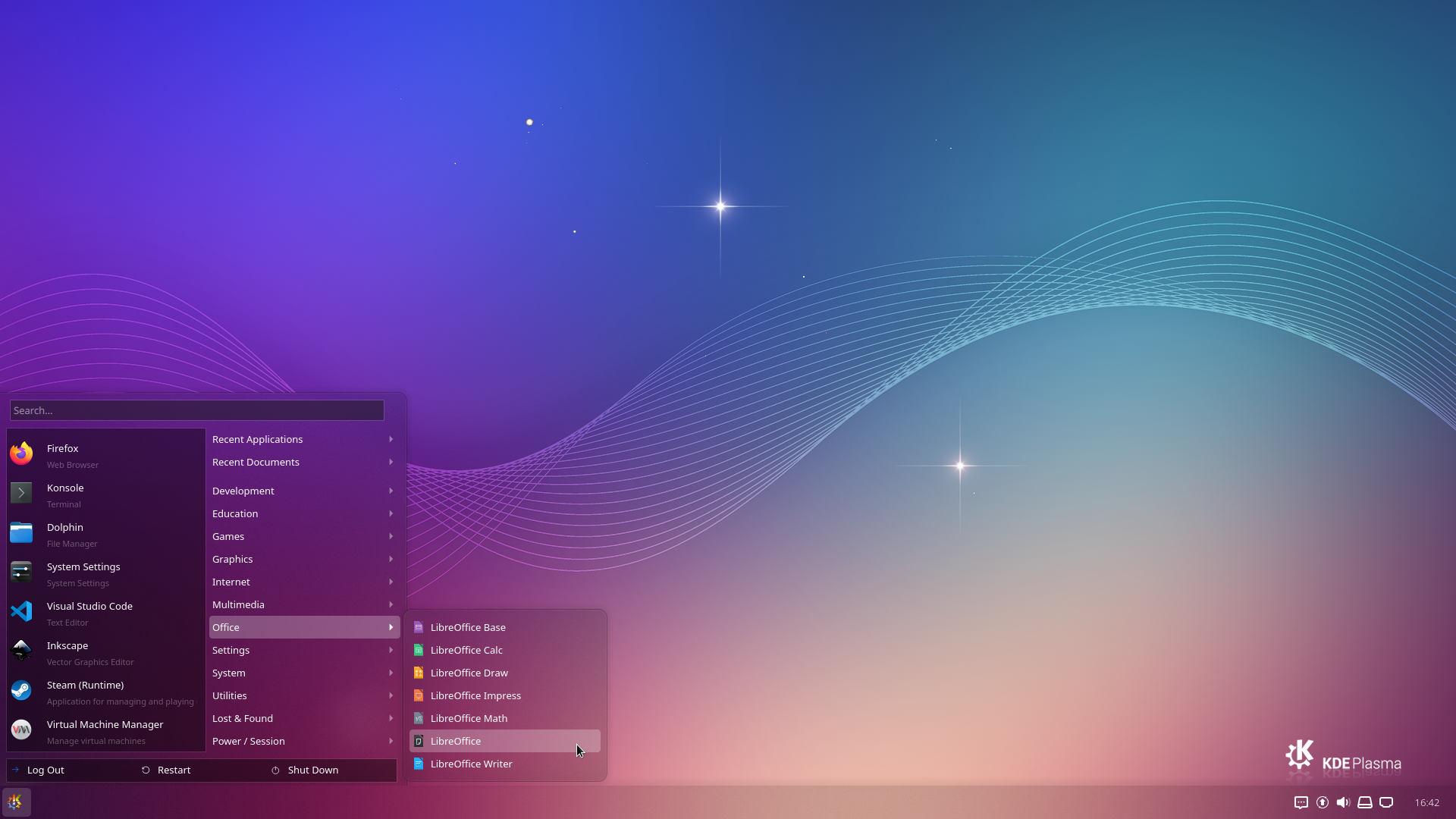Screen dimensions: 1456x819
Task: Expand the Multimedia submenu arrow
Action: point(391,604)
